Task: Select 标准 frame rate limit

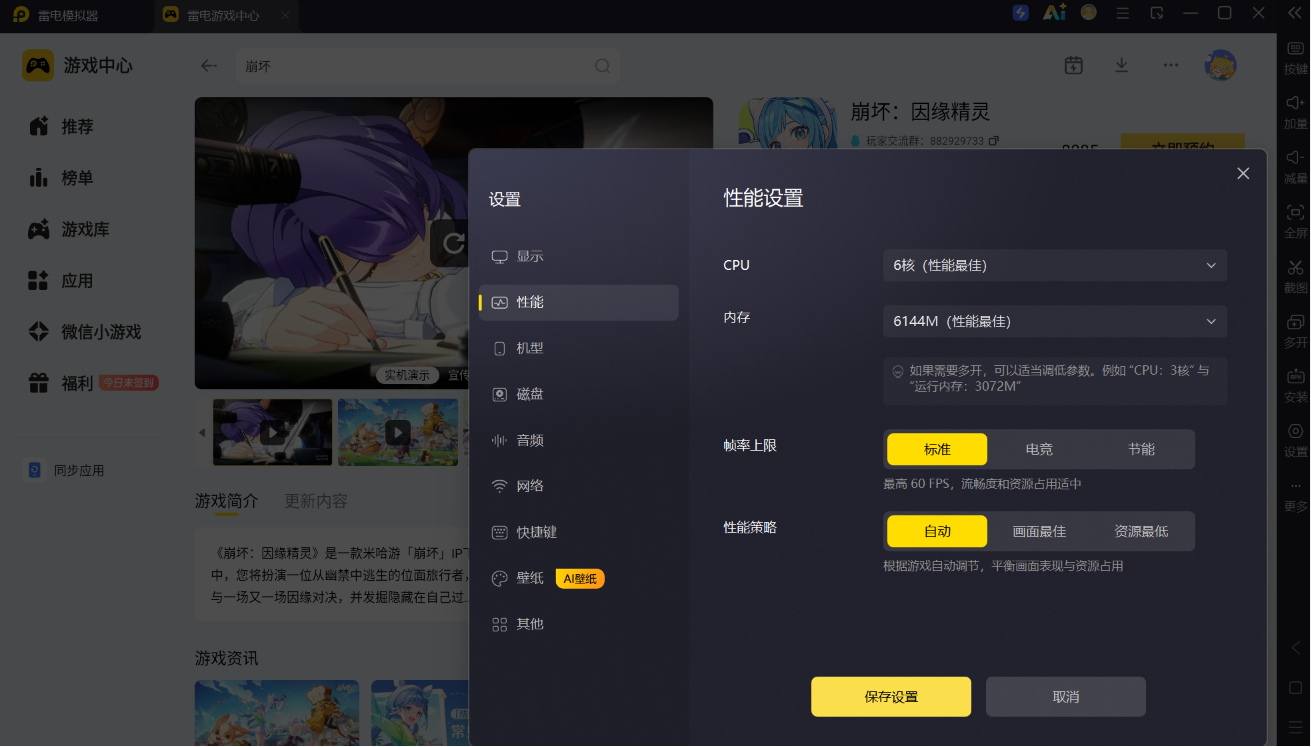Action: 937,450
